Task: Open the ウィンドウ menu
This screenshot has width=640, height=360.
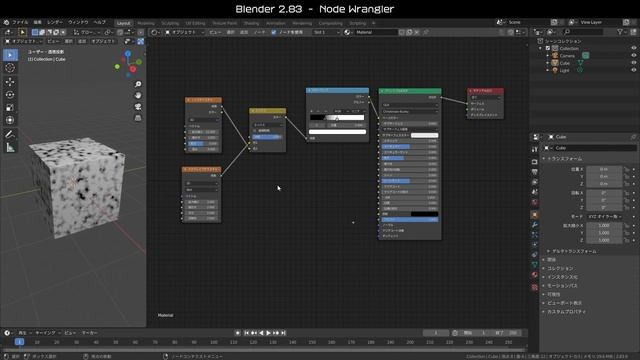Action: (78, 22)
